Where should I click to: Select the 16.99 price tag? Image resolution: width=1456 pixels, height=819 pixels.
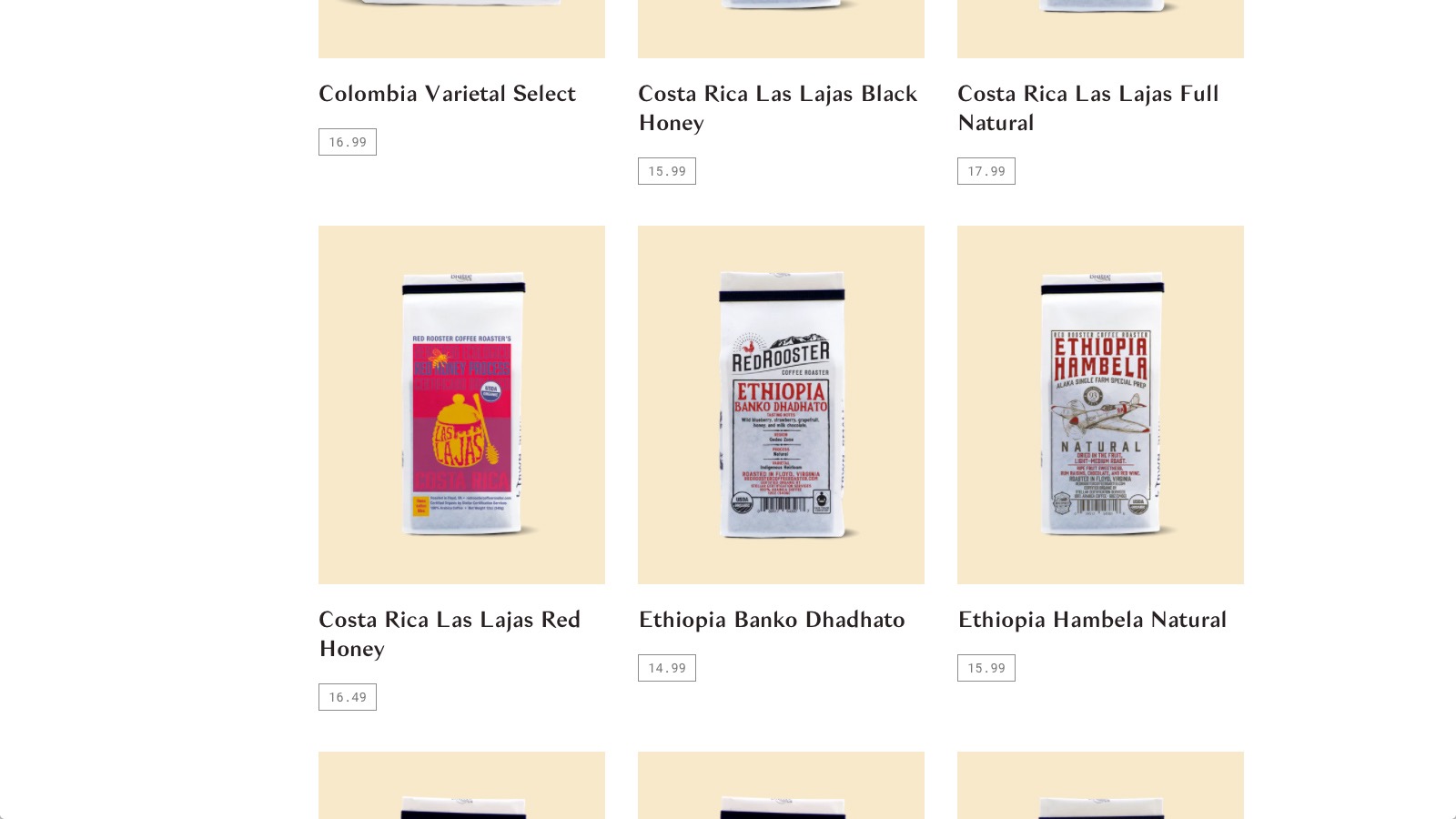(x=348, y=142)
